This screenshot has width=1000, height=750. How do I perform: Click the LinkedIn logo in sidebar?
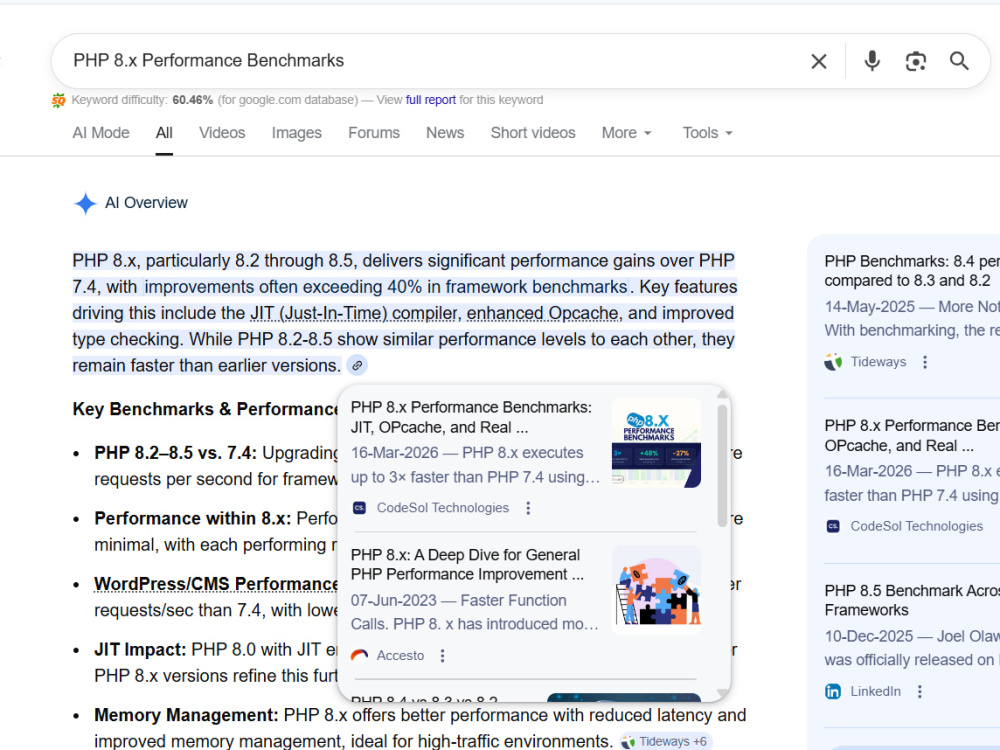833,692
